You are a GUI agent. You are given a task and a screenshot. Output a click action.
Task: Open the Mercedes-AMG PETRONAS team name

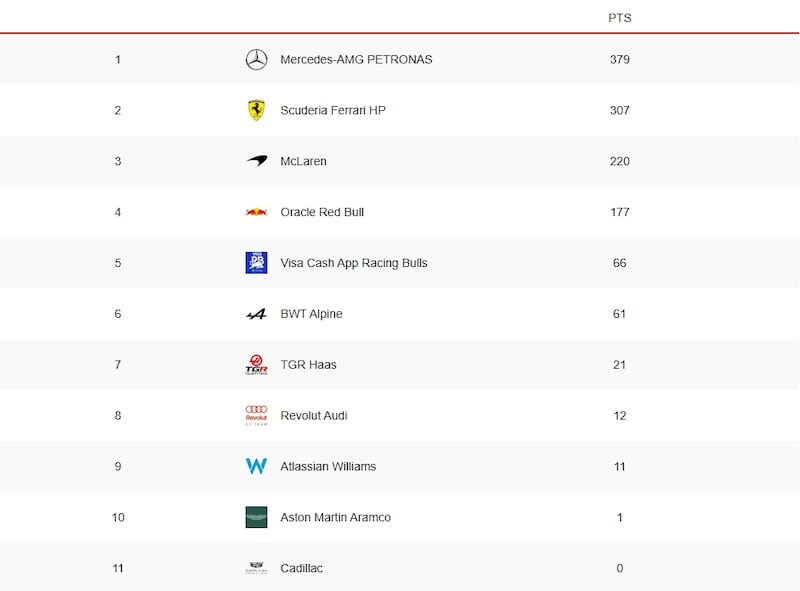click(356, 60)
